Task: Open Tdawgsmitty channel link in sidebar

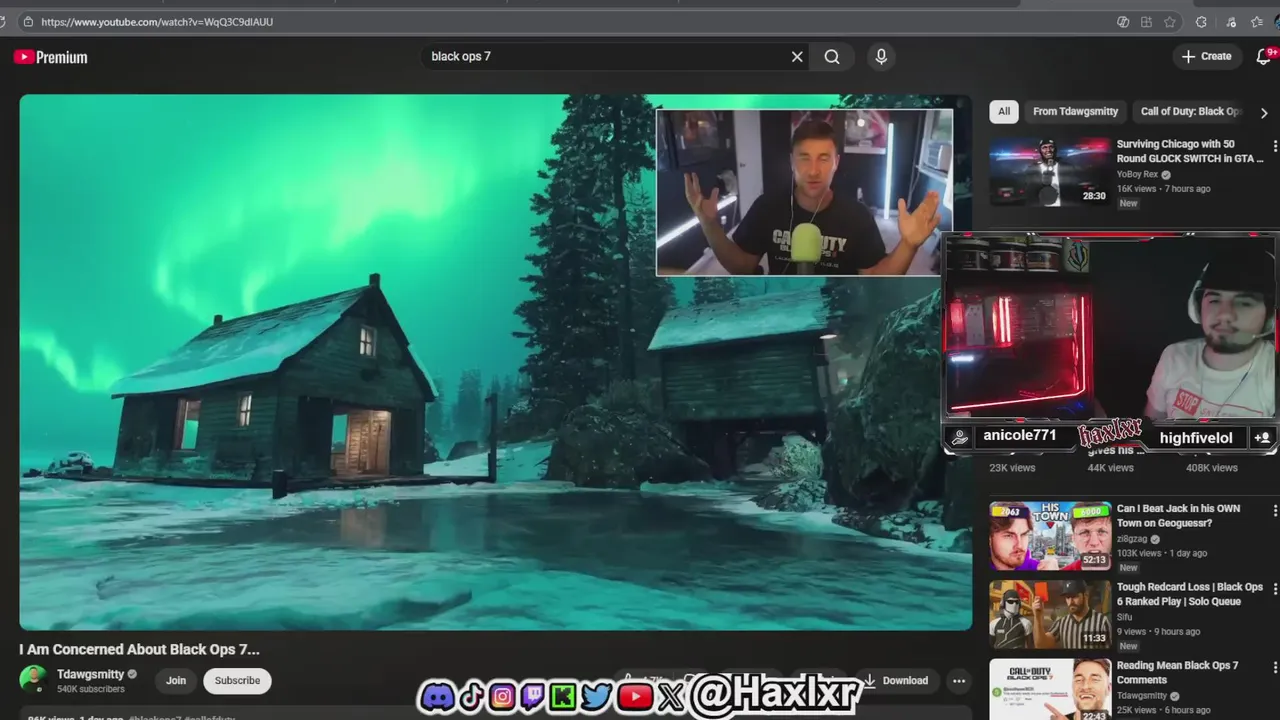Action: (x=1141, y=696)
